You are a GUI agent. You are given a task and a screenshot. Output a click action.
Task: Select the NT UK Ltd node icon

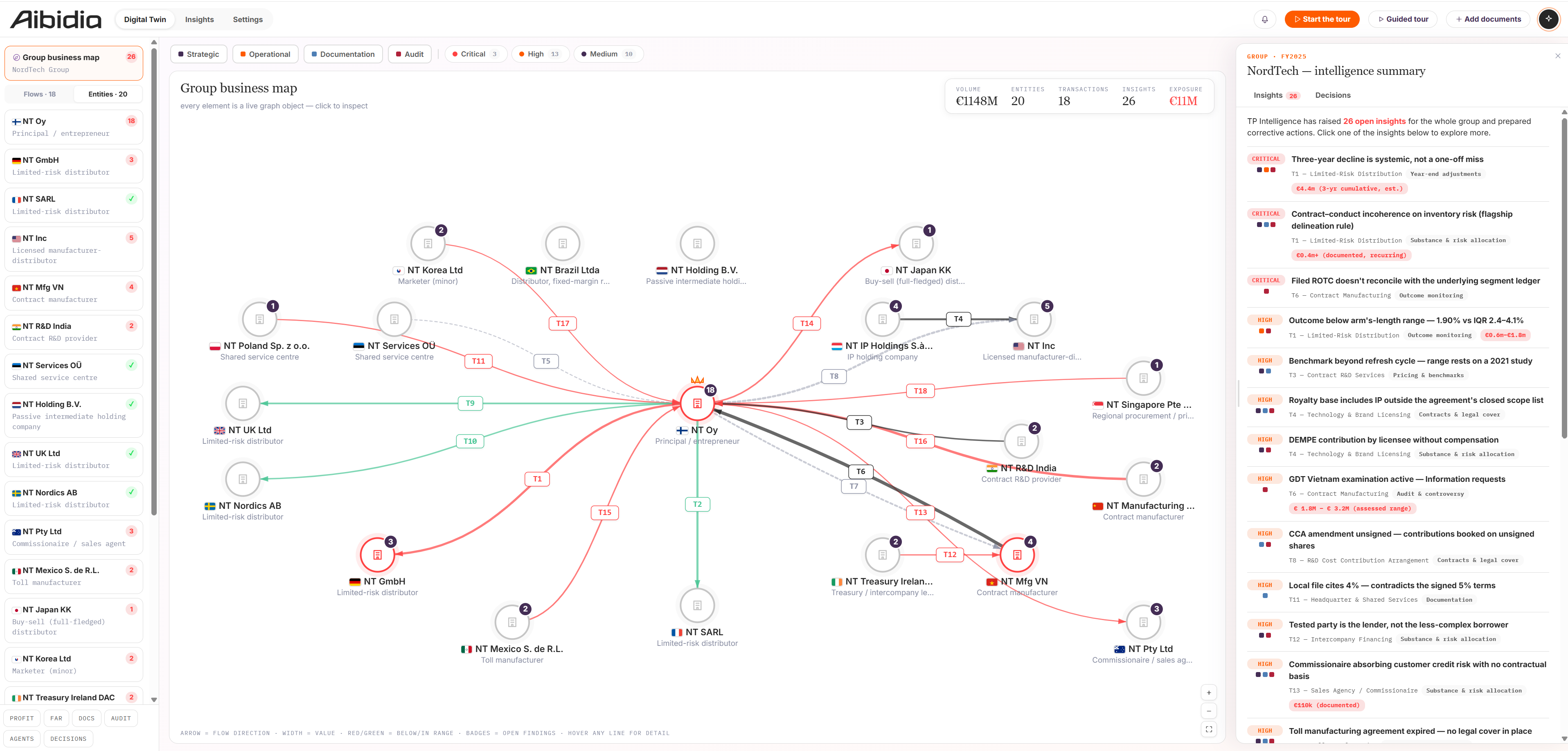(243, 403)
